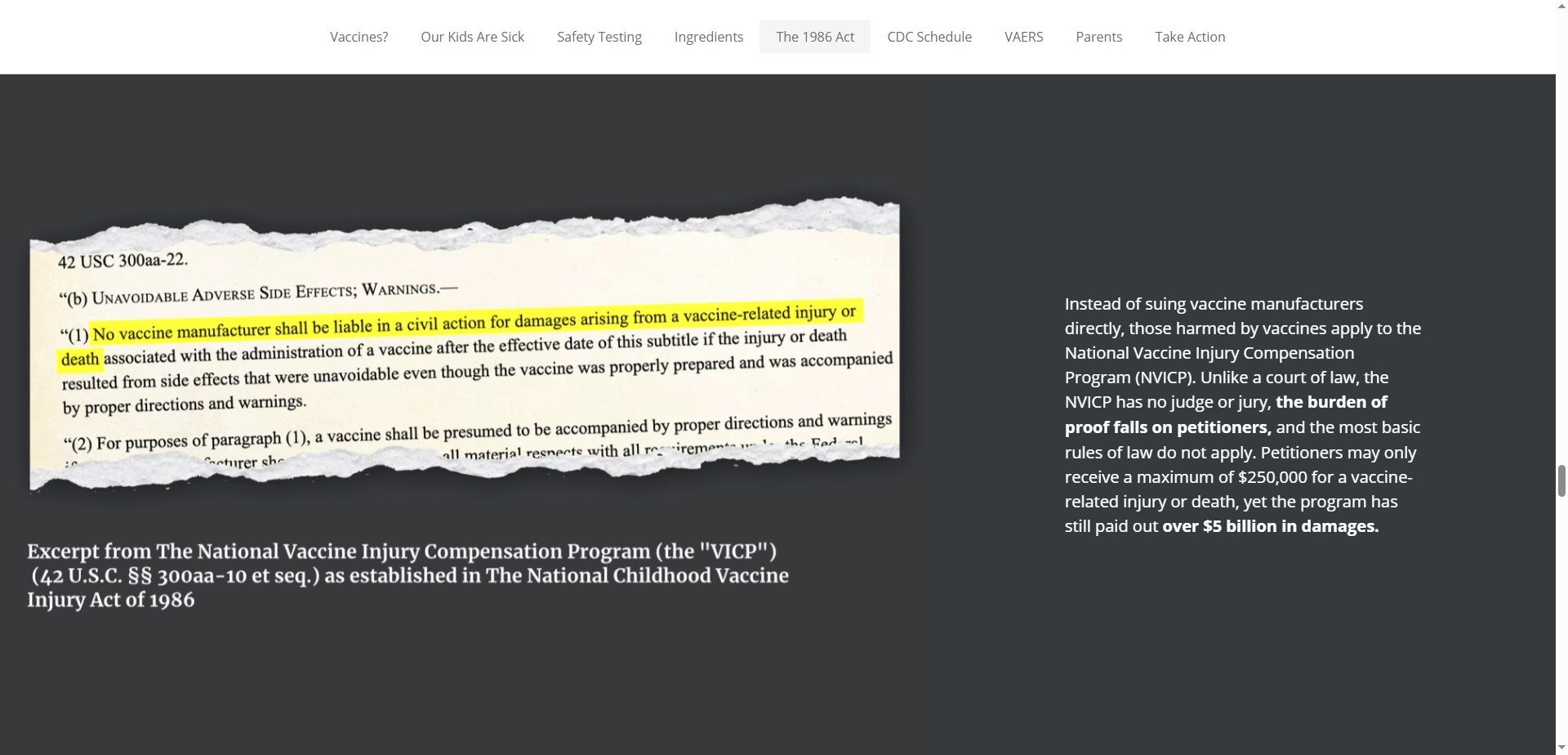Go to the Our Kids Are Sick page

[x=472, y=37]
